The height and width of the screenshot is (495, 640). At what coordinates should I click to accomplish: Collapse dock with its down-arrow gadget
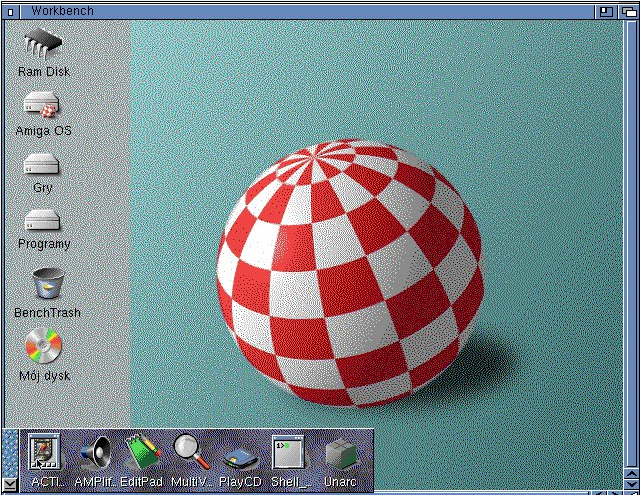9,485
